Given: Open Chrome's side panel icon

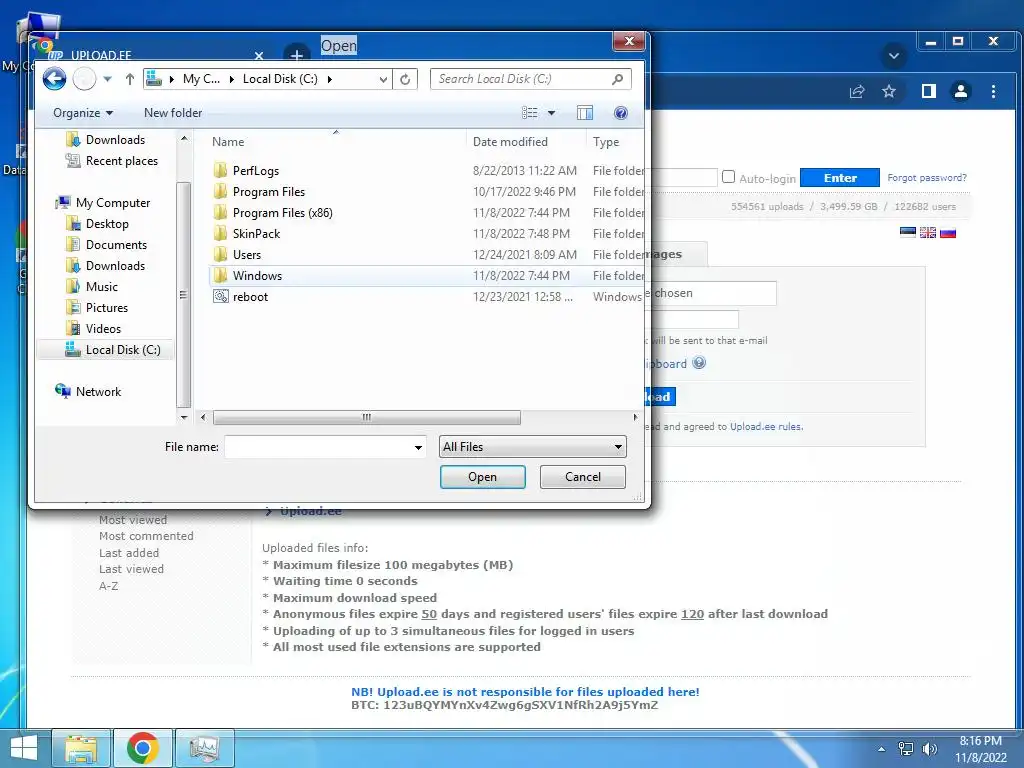Looking at the screenshot, I should click(x=929, y=91).
